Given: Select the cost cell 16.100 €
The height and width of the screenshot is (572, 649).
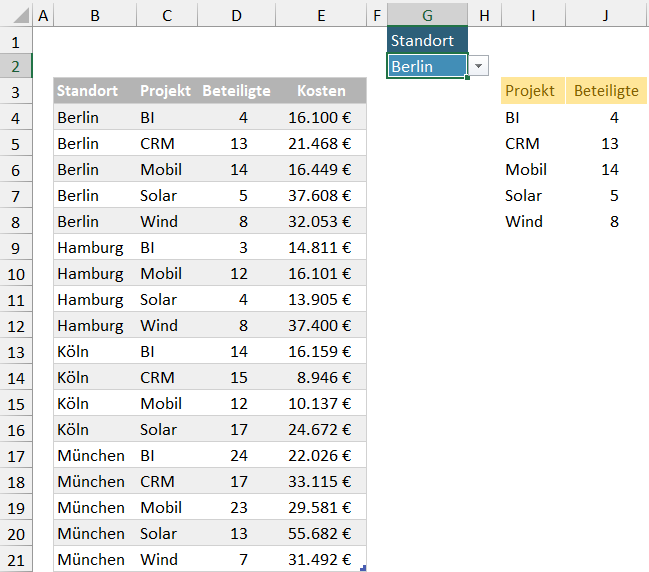Looking at the screenshot, I should [x=321, y=118].
